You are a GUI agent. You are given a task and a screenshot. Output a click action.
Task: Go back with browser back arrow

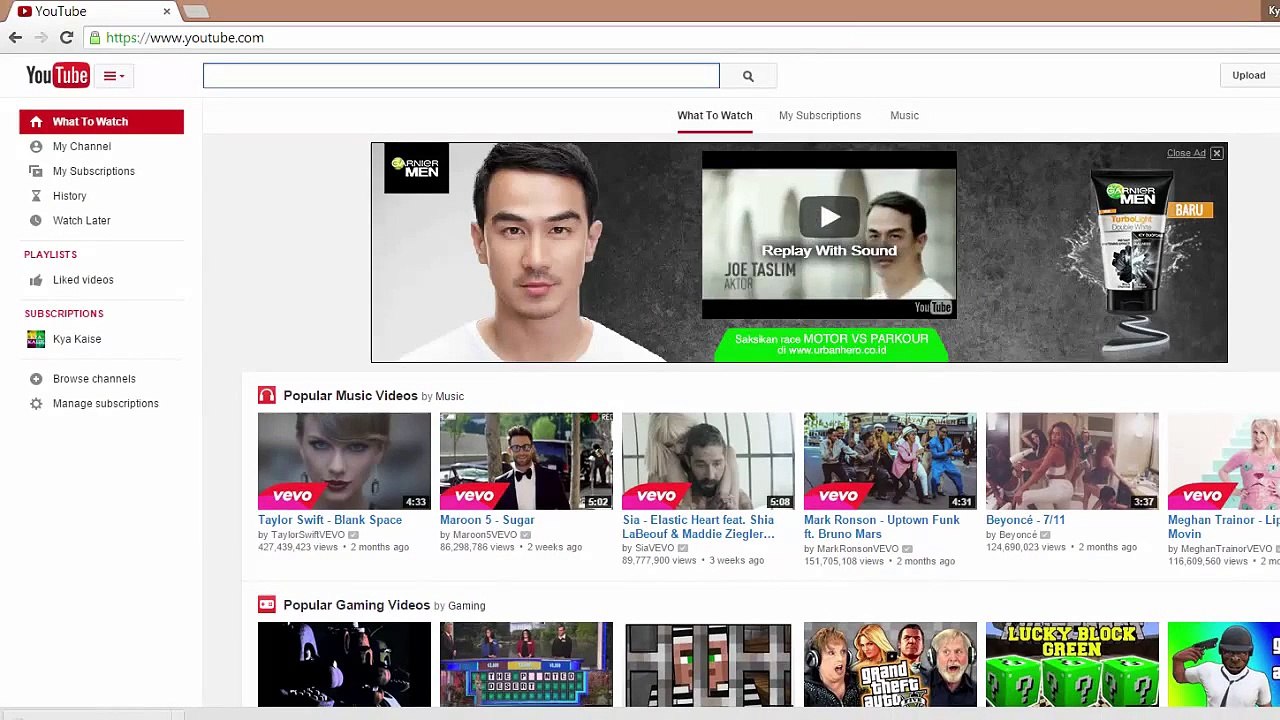15,38
